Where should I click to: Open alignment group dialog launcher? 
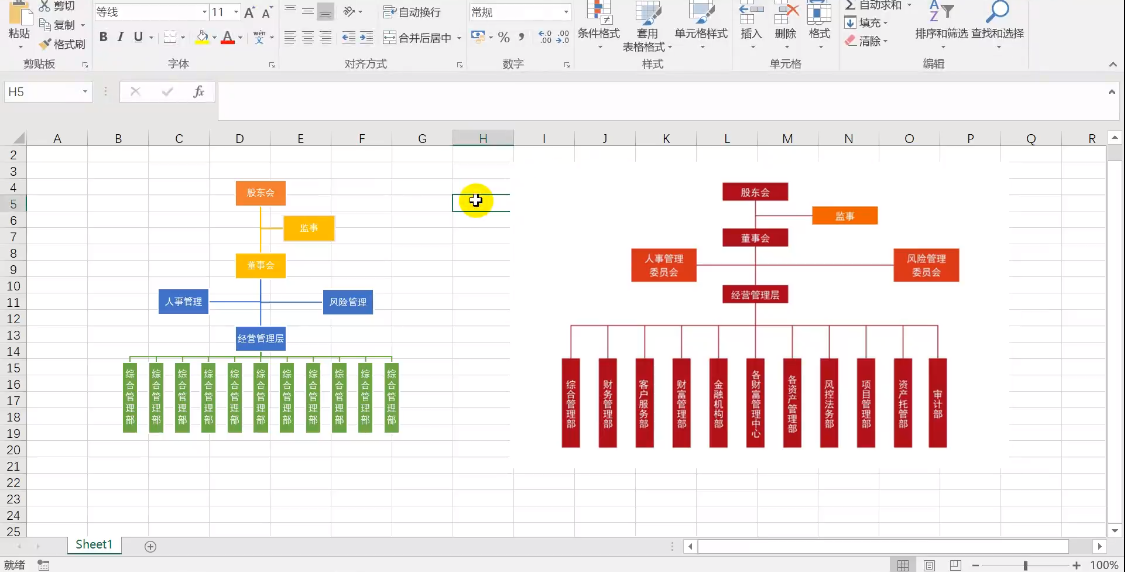point(459,65)
